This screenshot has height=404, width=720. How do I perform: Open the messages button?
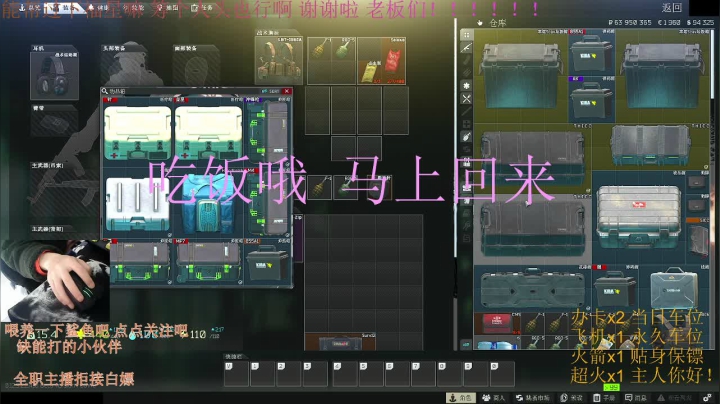(x=636, y=398)
